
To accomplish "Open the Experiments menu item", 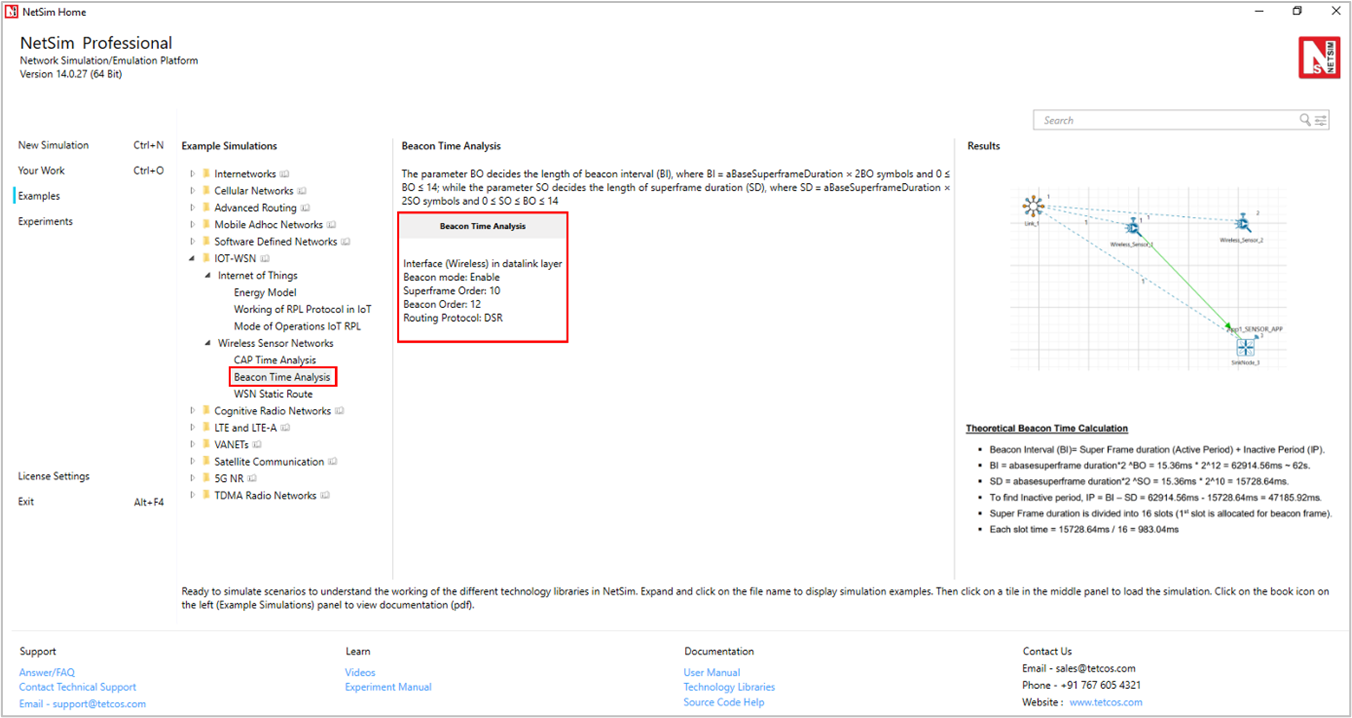I will pyautogui.click(x=45, y=221).
